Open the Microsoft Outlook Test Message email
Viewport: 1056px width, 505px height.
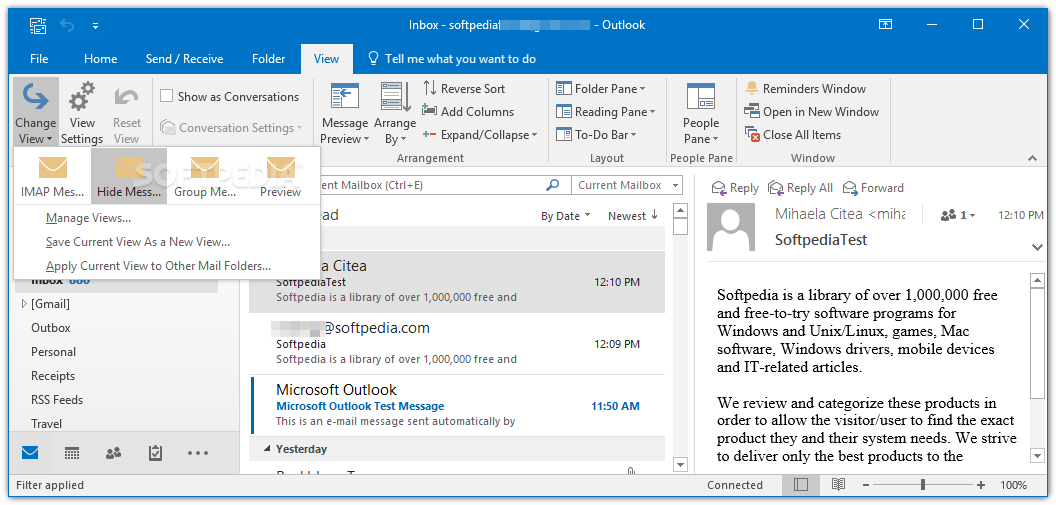click(x=458, y=405)
